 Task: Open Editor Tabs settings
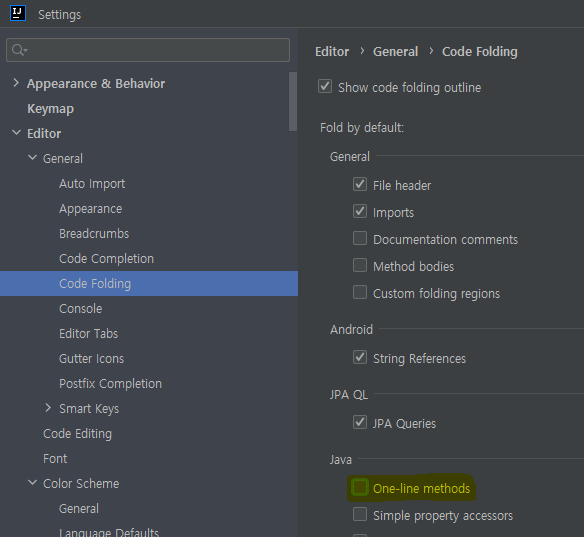[x=89, y=333]
